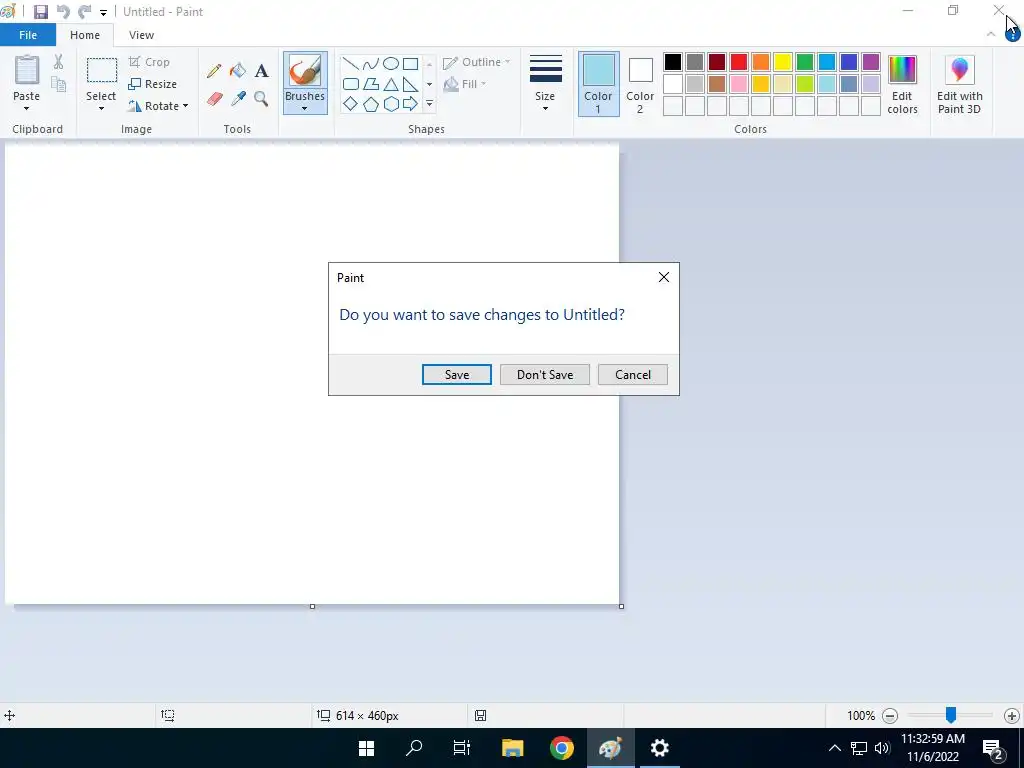Click the Redo arrow in title bar
Viewport: 1024px width, 768px height.
85,12
